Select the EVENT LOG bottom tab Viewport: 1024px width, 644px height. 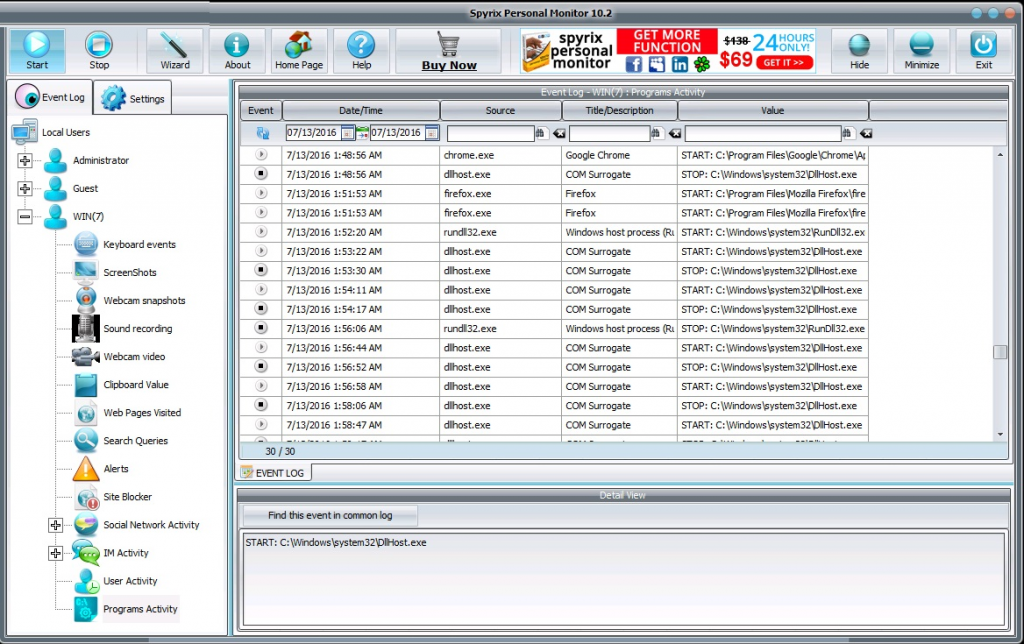[276, 472]
